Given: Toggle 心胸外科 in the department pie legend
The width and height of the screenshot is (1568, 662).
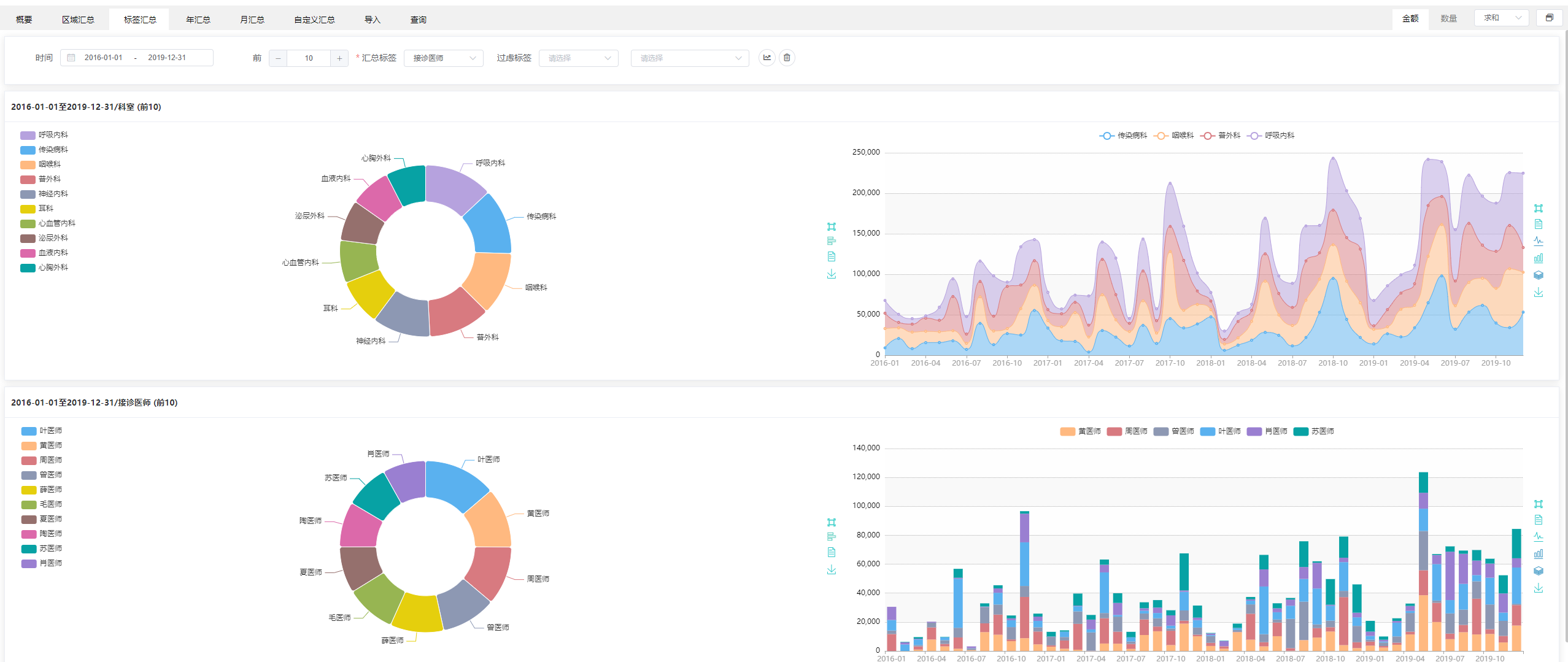Looking at the screenshot, I should pos(44,267).
